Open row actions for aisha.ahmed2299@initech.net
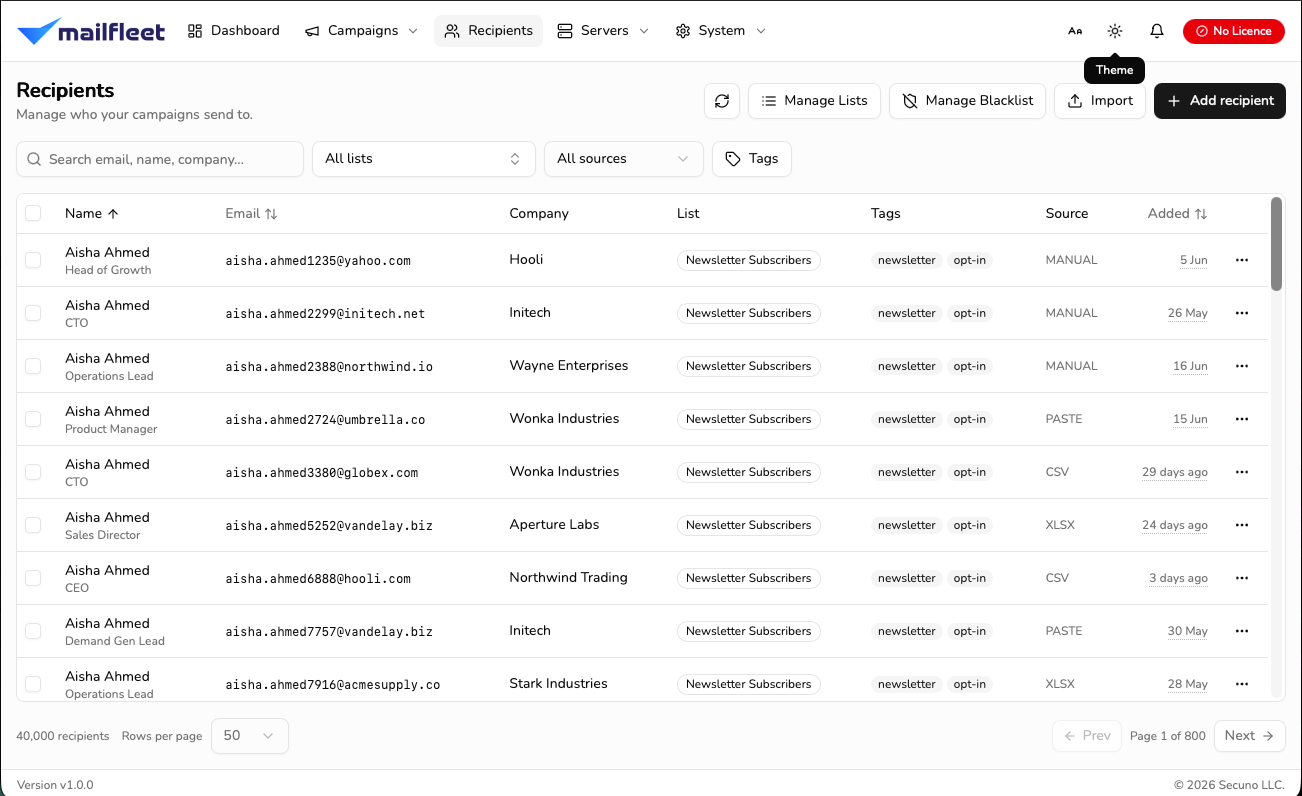 1242,313
